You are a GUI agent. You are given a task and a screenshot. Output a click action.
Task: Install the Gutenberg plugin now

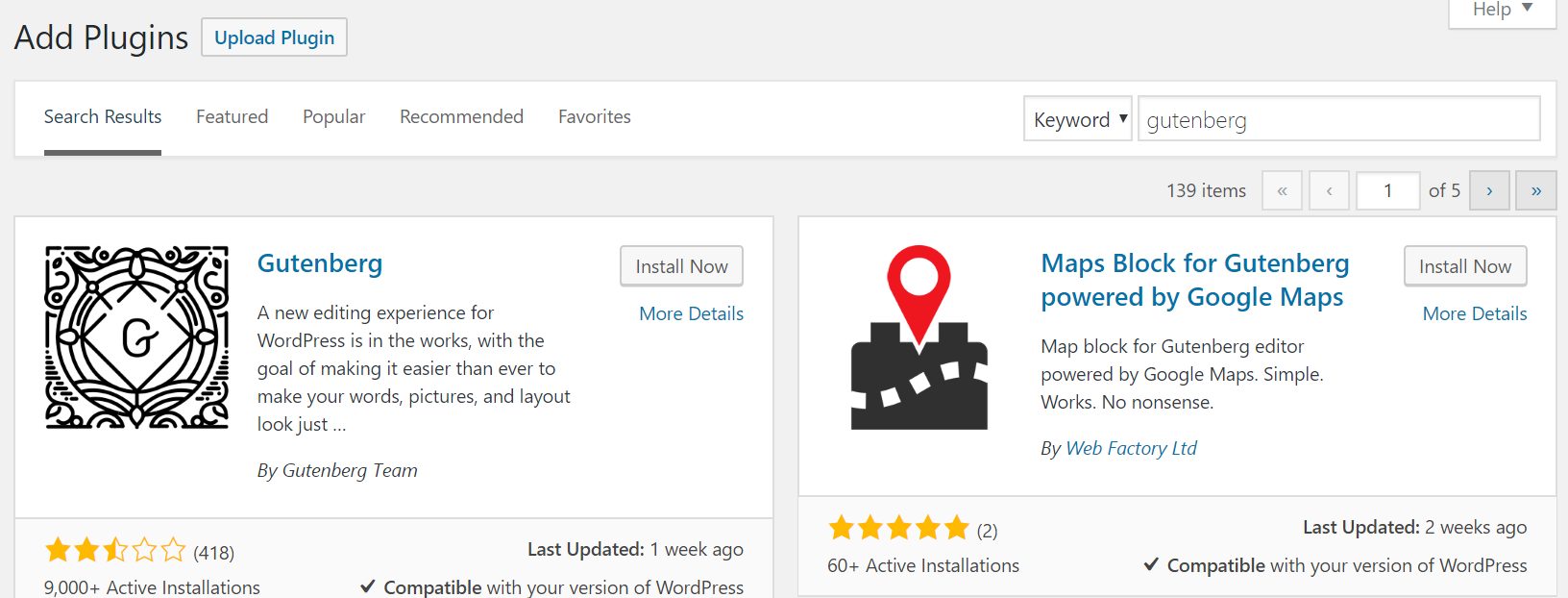(x=682, y=266)
